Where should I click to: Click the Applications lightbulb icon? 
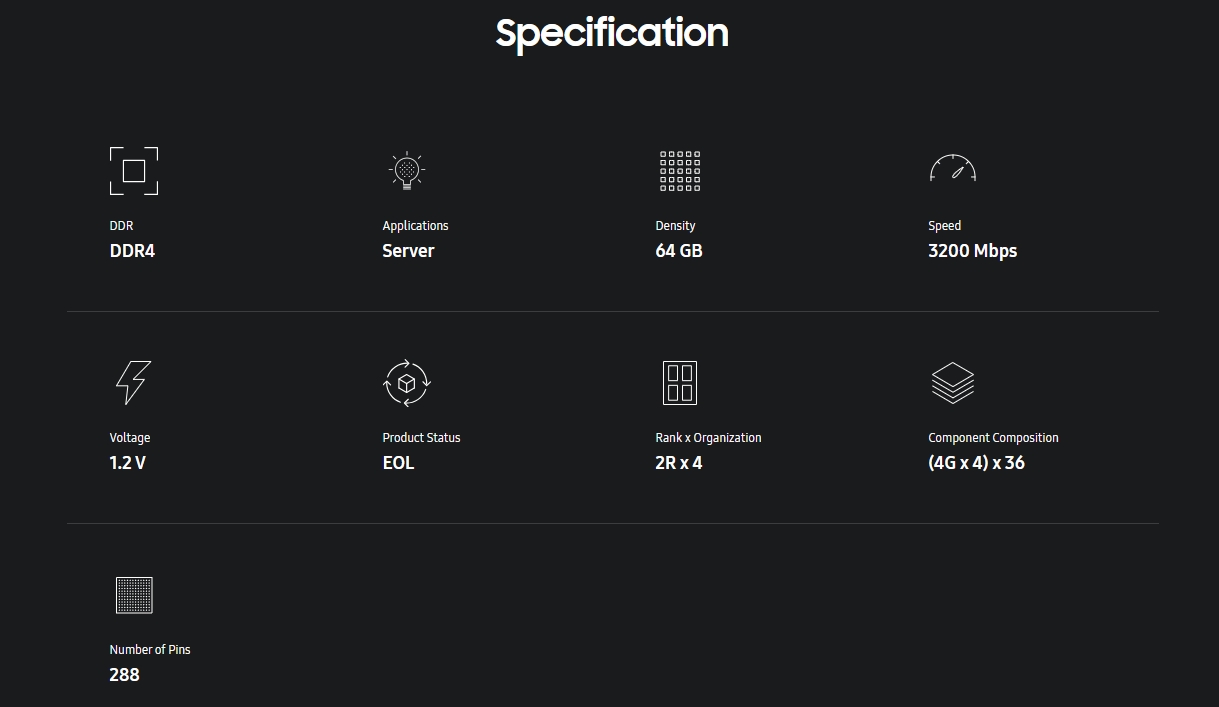click(x=406, y=171)
